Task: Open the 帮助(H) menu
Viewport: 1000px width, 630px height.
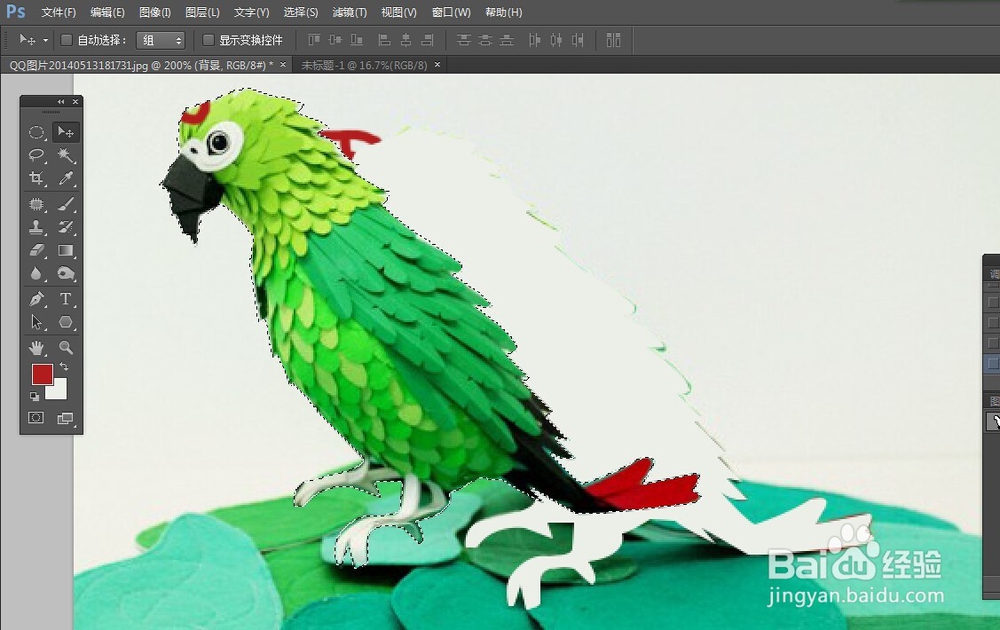Action: pos(503,12)
